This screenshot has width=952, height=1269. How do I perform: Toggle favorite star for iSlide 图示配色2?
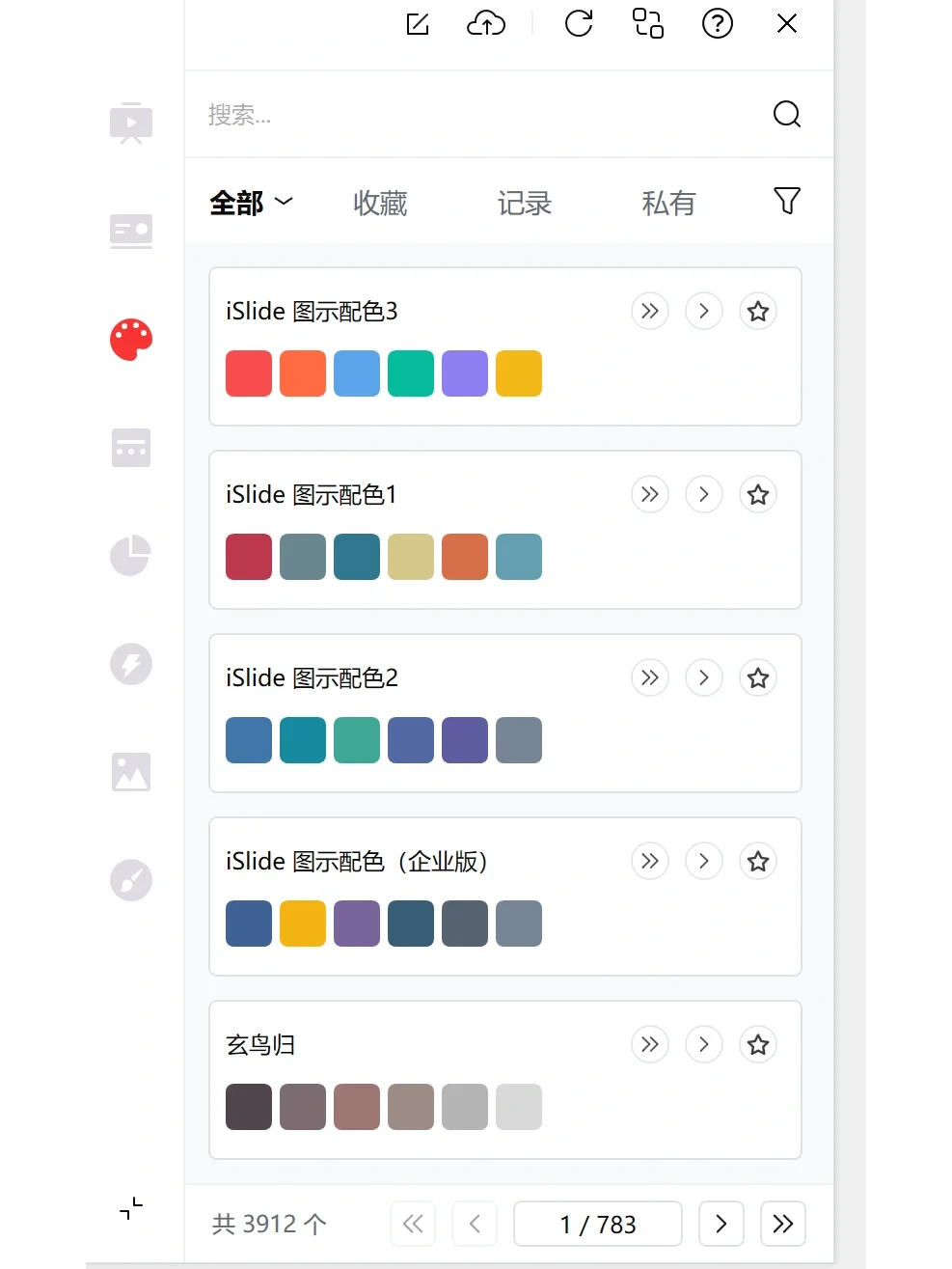click(x=758, y=678)
